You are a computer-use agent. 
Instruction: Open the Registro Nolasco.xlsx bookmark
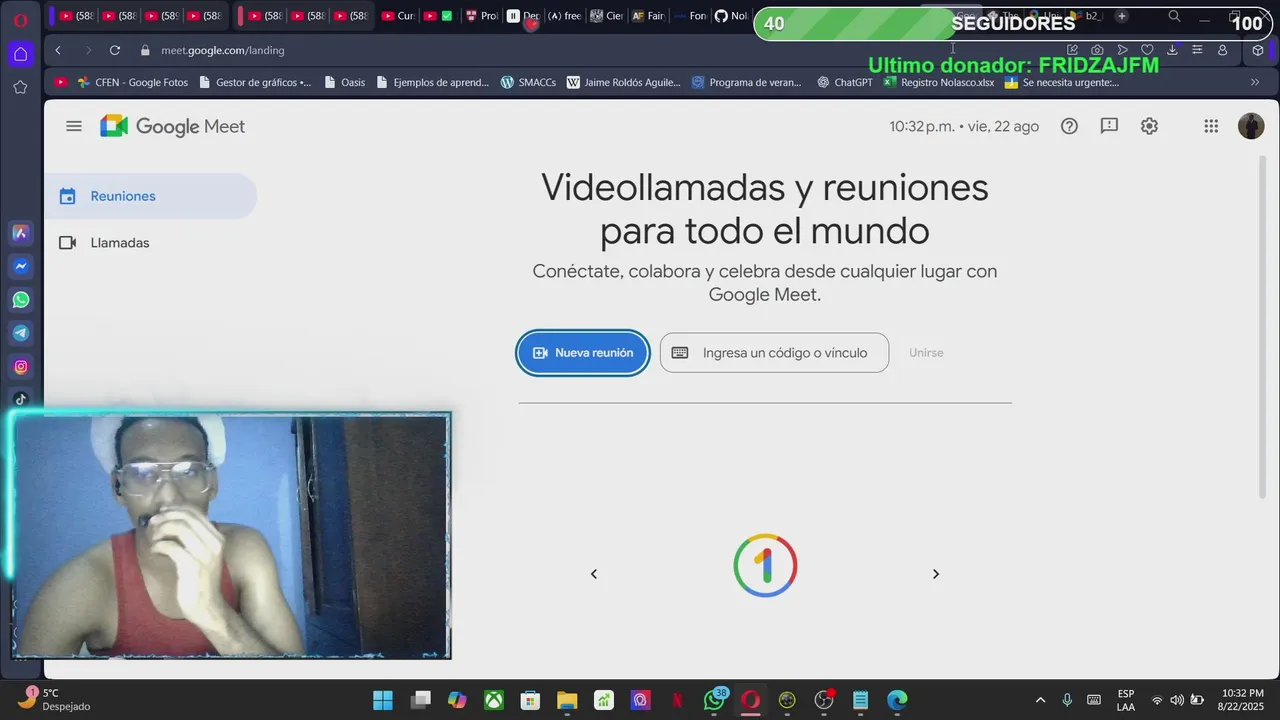(939, 82)
